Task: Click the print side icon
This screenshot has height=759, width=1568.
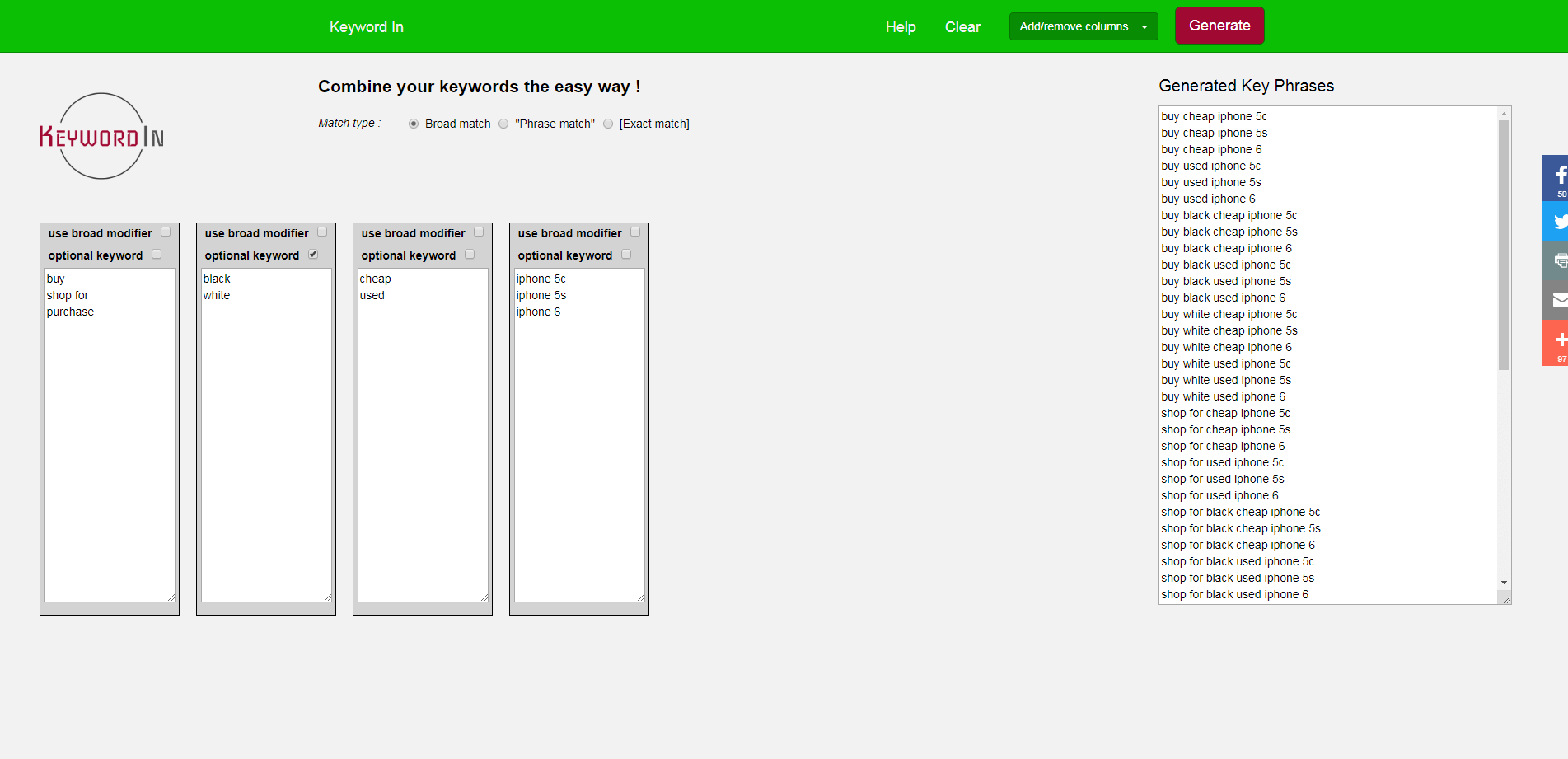Action: point(1556,260)
